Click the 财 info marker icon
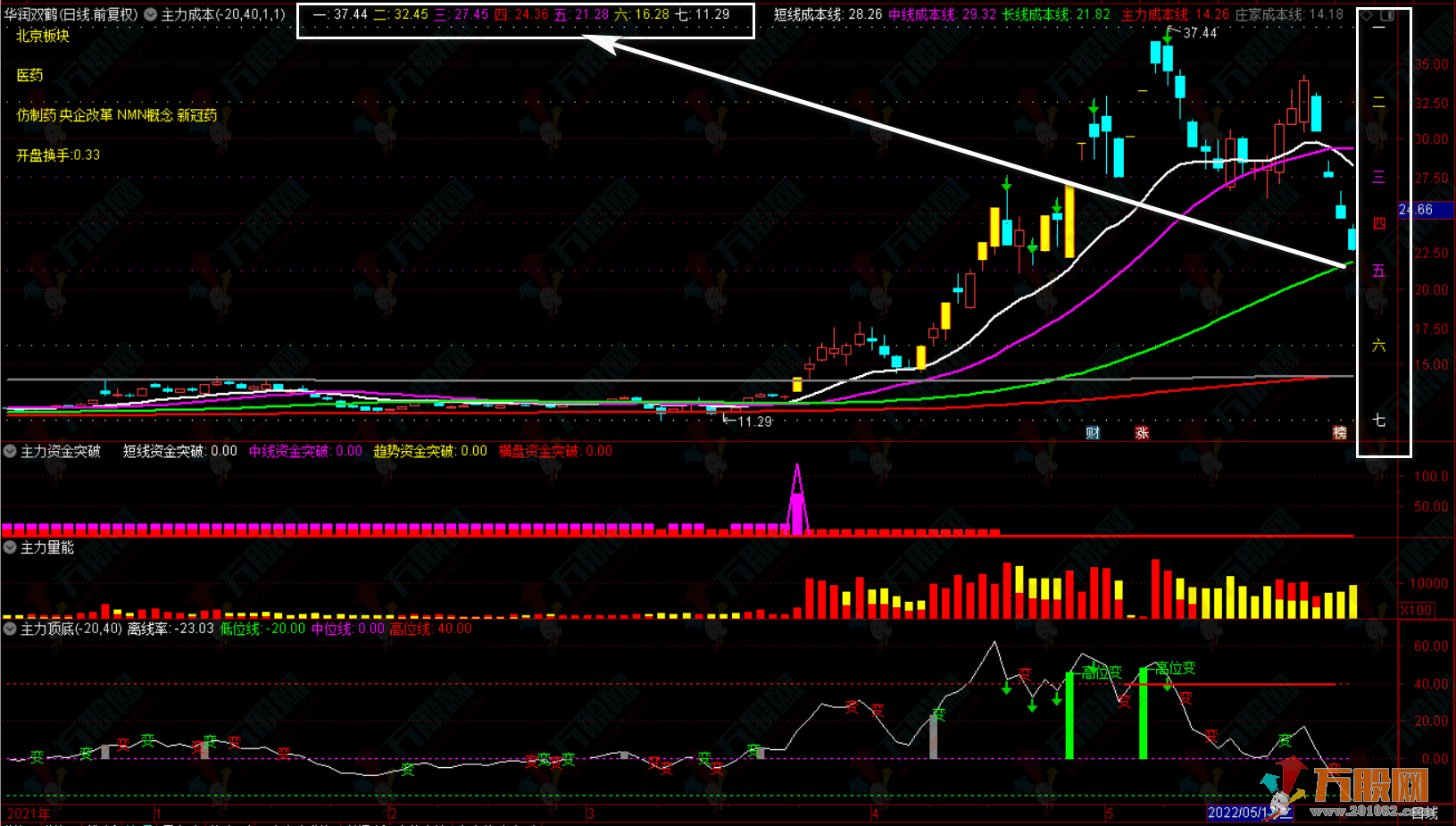 [x=1093, y=433]
